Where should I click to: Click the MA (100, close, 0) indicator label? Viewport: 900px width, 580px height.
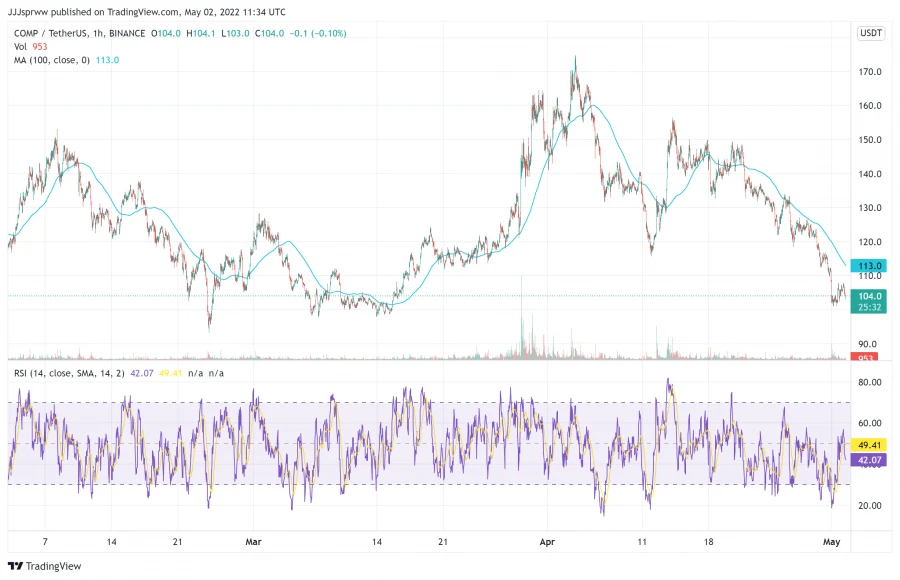(52, 60)
